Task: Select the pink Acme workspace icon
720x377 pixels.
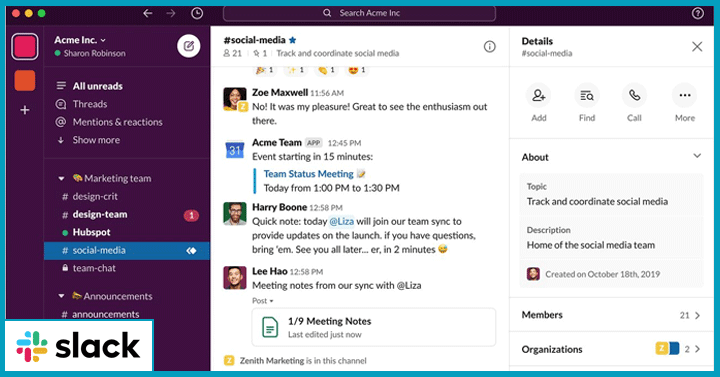Action: coord(25,46)
